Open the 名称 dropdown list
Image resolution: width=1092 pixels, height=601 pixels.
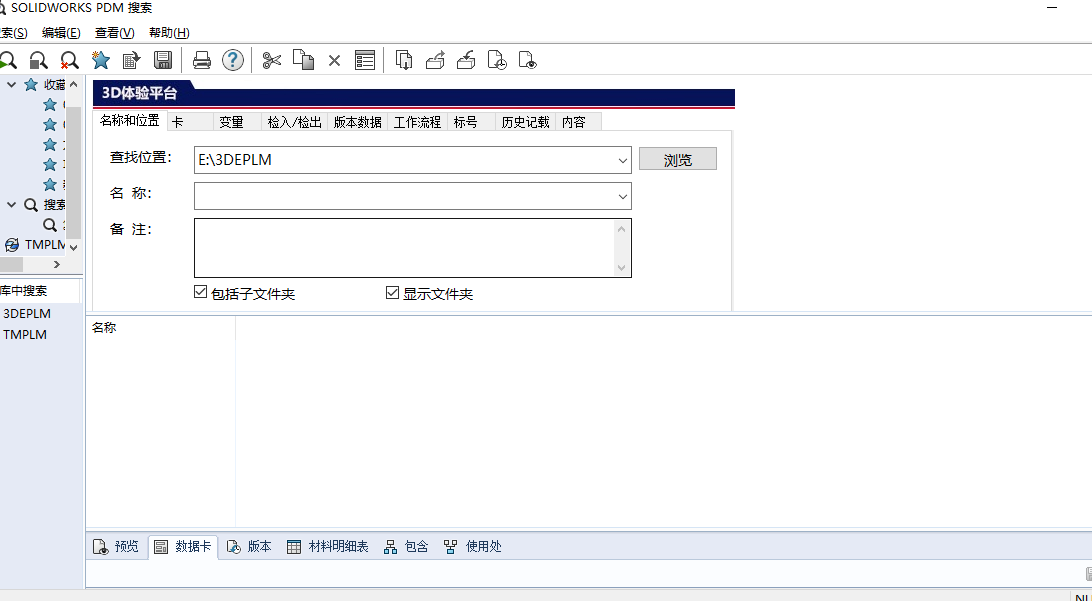click(x=623, y=196)
